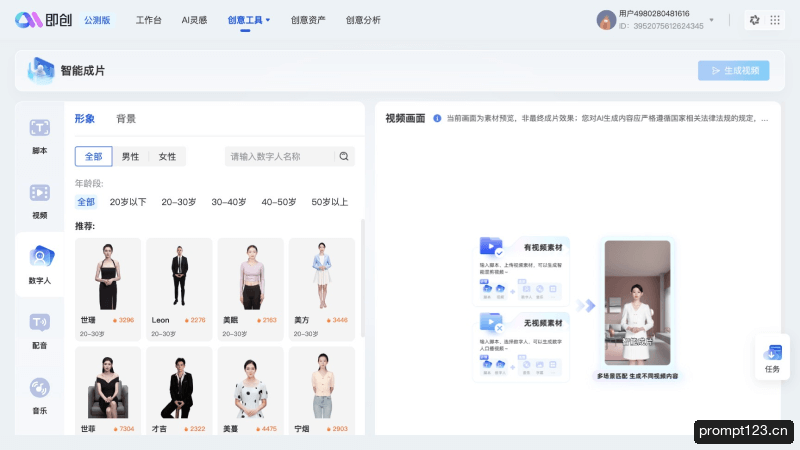Click the 智能成片 preview video thumbnail

click(637, 303)
